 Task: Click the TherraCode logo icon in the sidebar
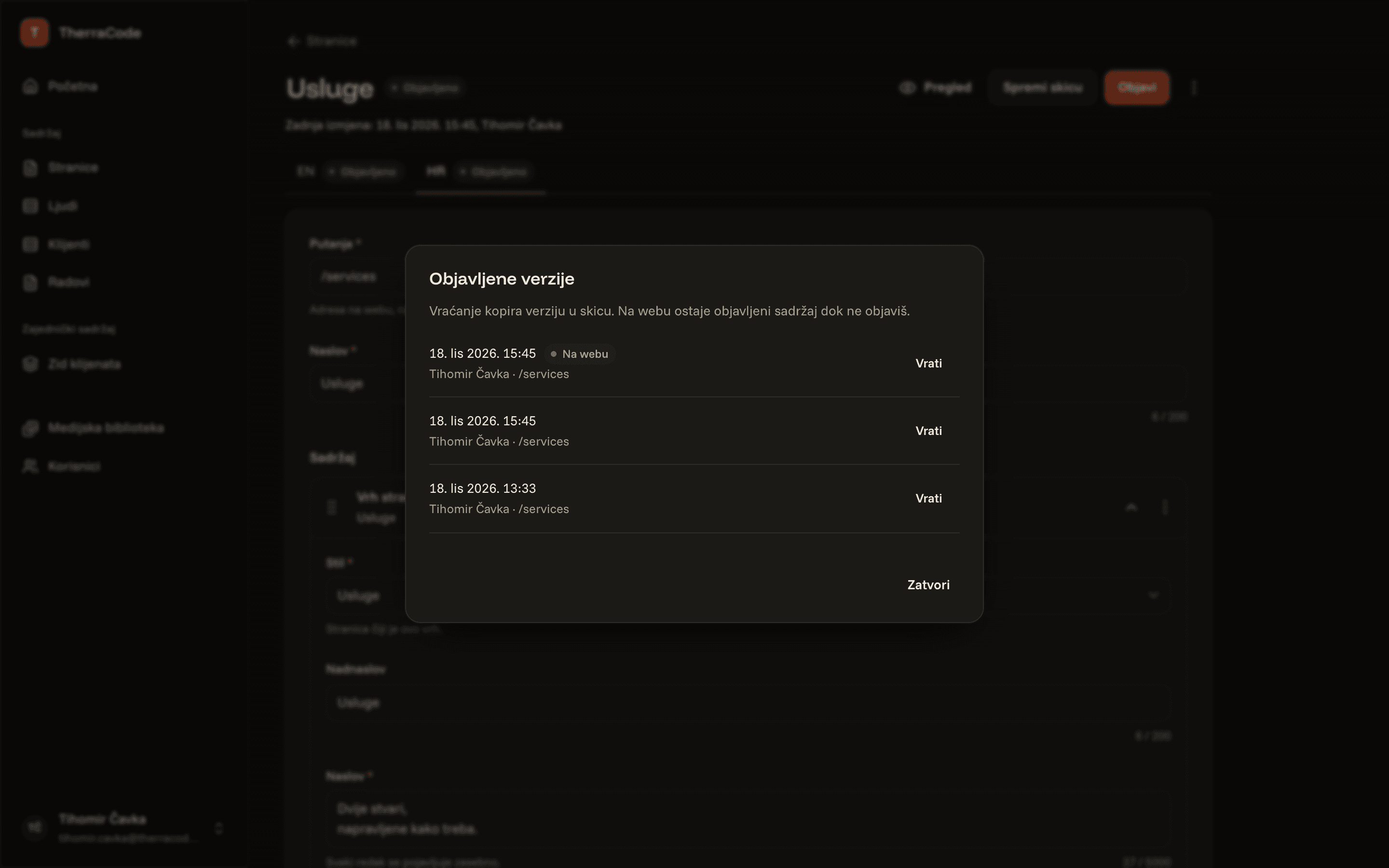point(34,33)
